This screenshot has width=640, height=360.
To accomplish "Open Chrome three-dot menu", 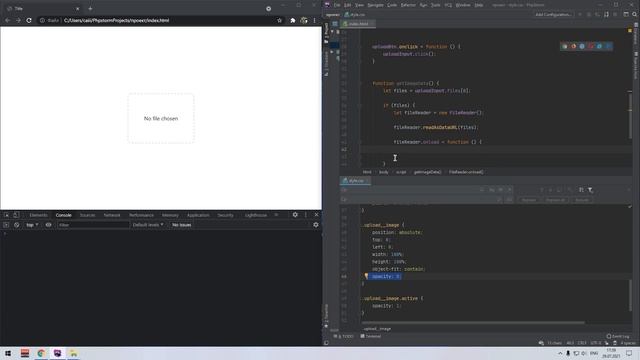I will click(x=314, y=20).
